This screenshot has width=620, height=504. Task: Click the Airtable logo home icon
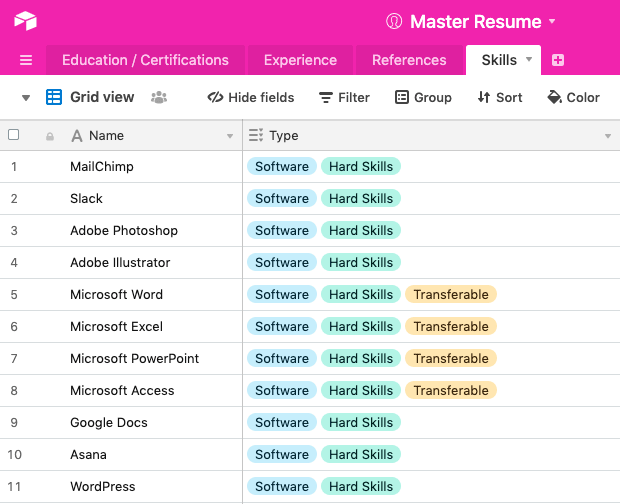pyautogui.click(x=25, y=21)
